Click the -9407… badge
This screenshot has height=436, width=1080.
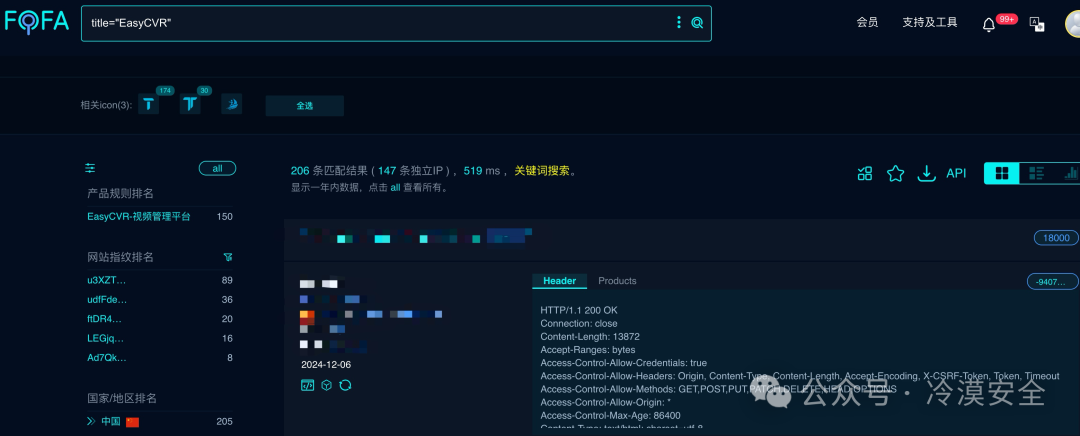pyautogui.click(x=1052, y=281)
